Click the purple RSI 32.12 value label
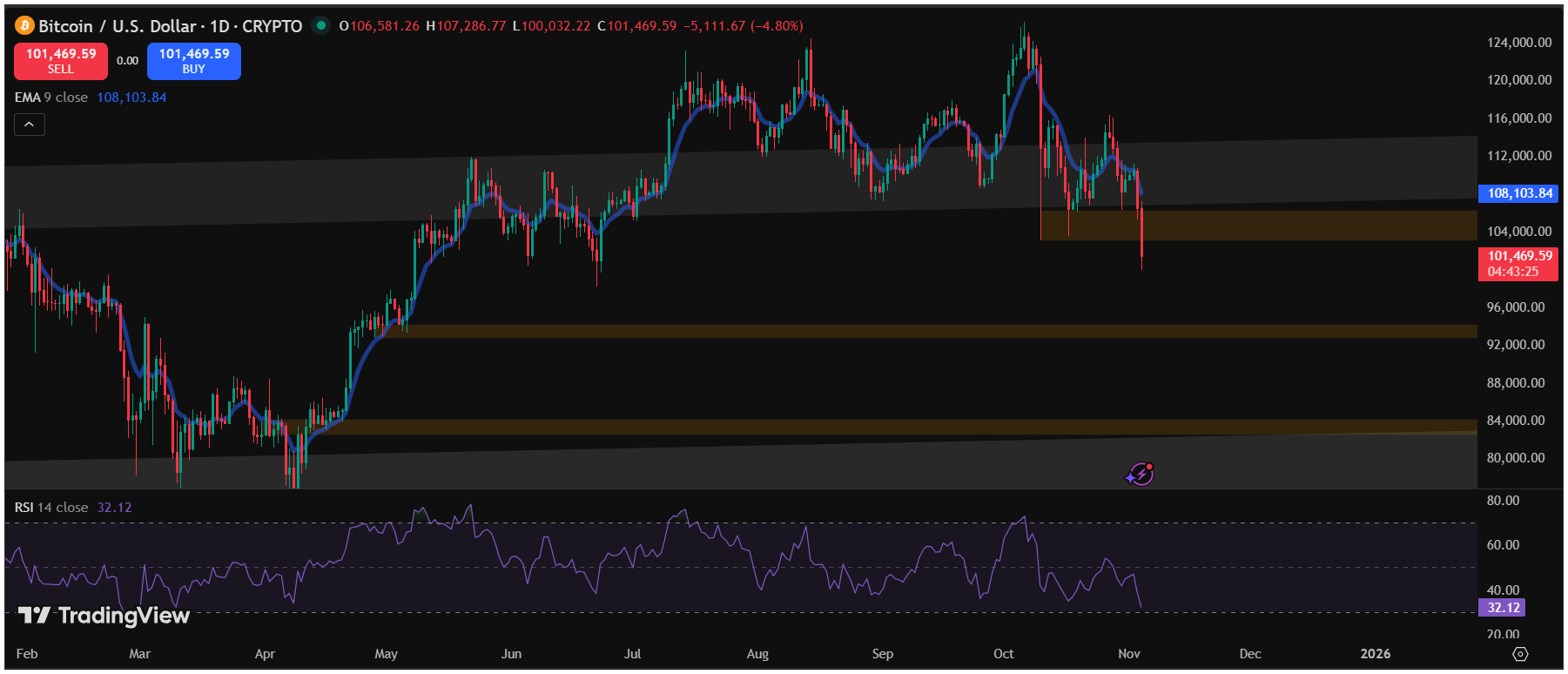The image size is (1568, 674). [x=1503, y=608]
